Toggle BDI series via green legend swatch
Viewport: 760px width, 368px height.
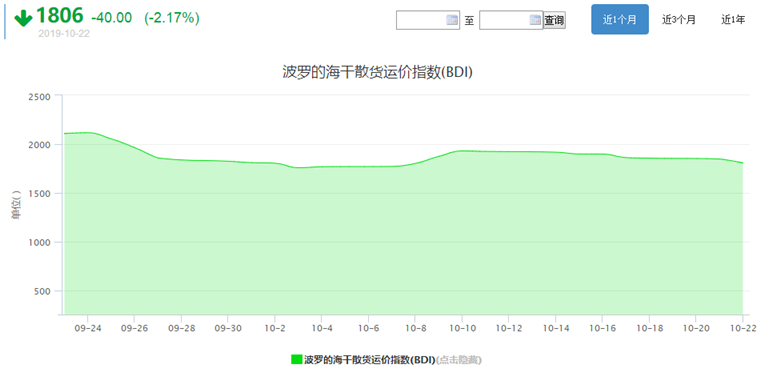click(297, 359)
